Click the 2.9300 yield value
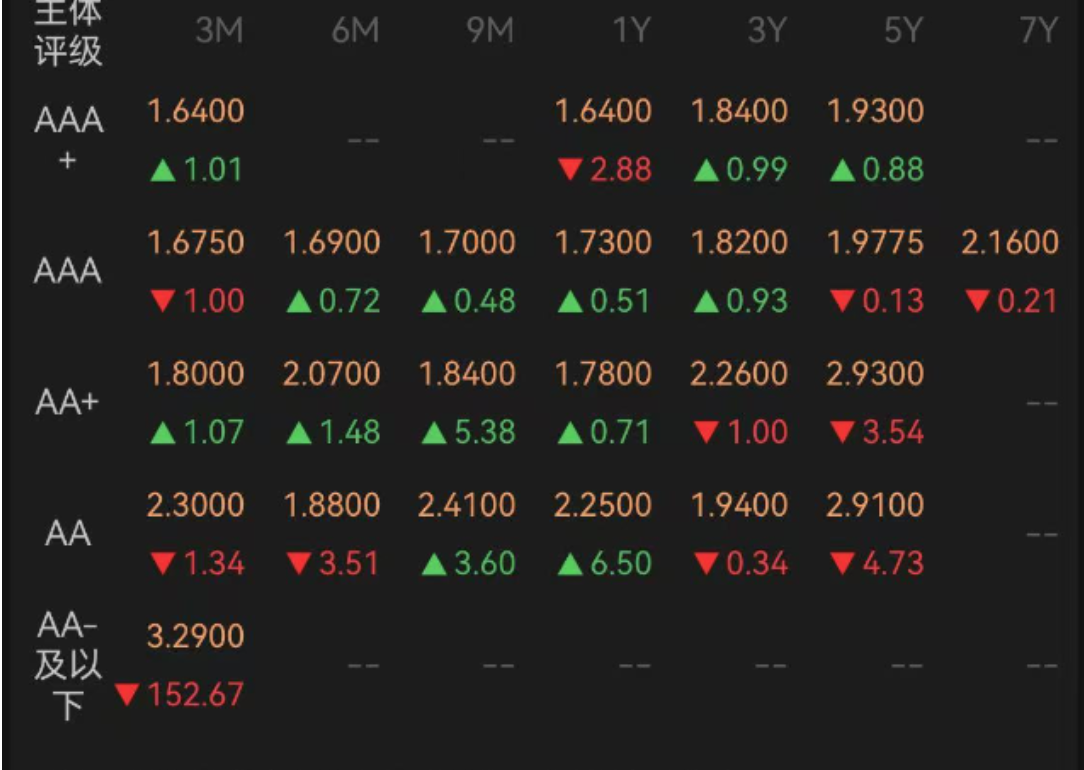The height and width of the screenshot is (770, 1084). tap(875, 374)
